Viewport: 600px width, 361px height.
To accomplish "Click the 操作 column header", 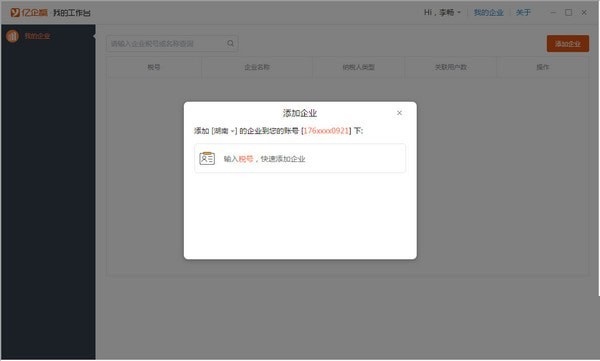I will coord(543,67).
